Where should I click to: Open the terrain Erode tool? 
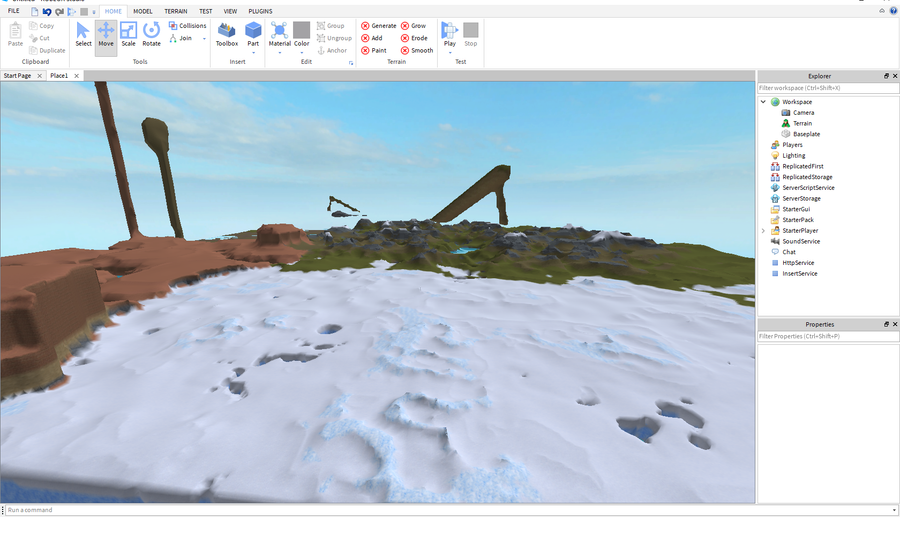pyautogui.click(x=414, y=38)
